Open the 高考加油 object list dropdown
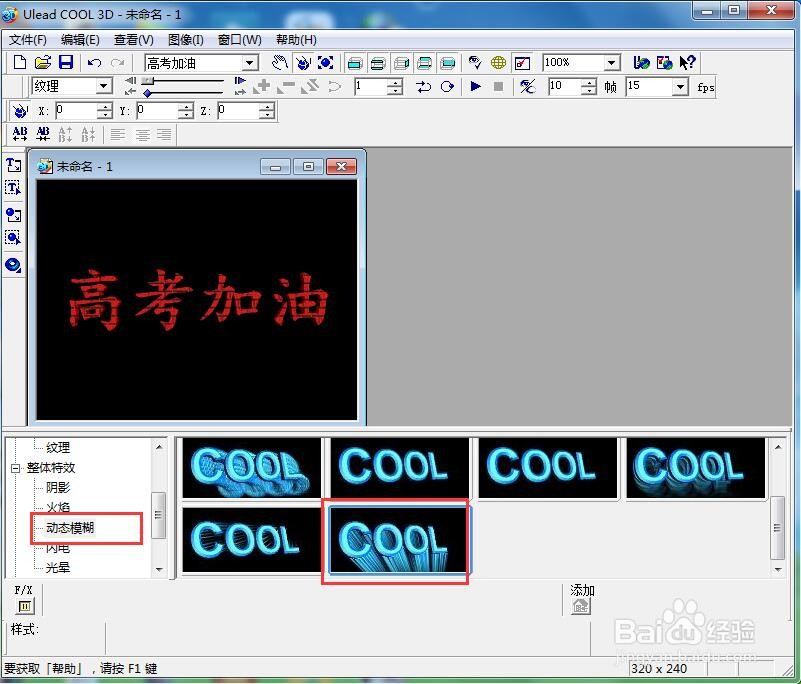The image size is (801, 684). click(x=249, y=63)
